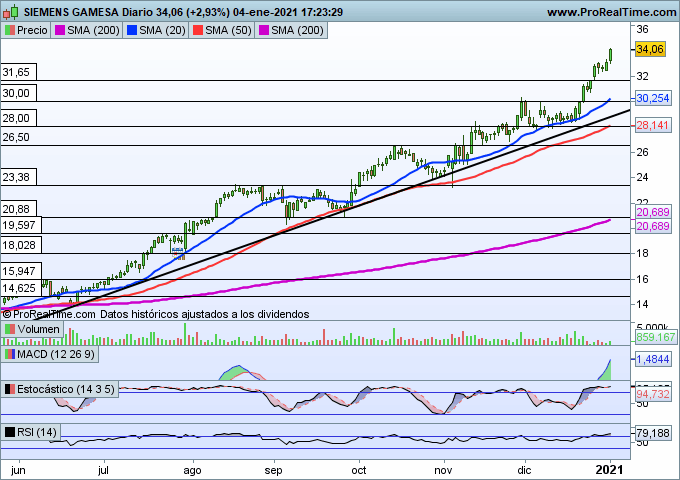
Task: Click the 18 price axis value
Action: (642, 253)
